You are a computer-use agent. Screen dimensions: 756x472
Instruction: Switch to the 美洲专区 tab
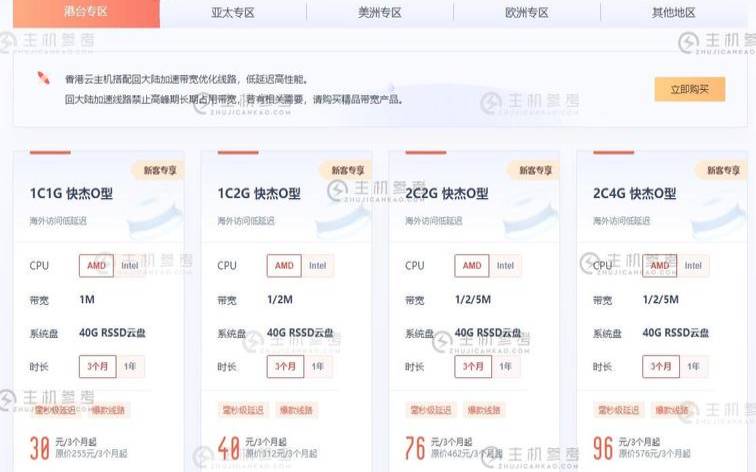pos(380,12)
